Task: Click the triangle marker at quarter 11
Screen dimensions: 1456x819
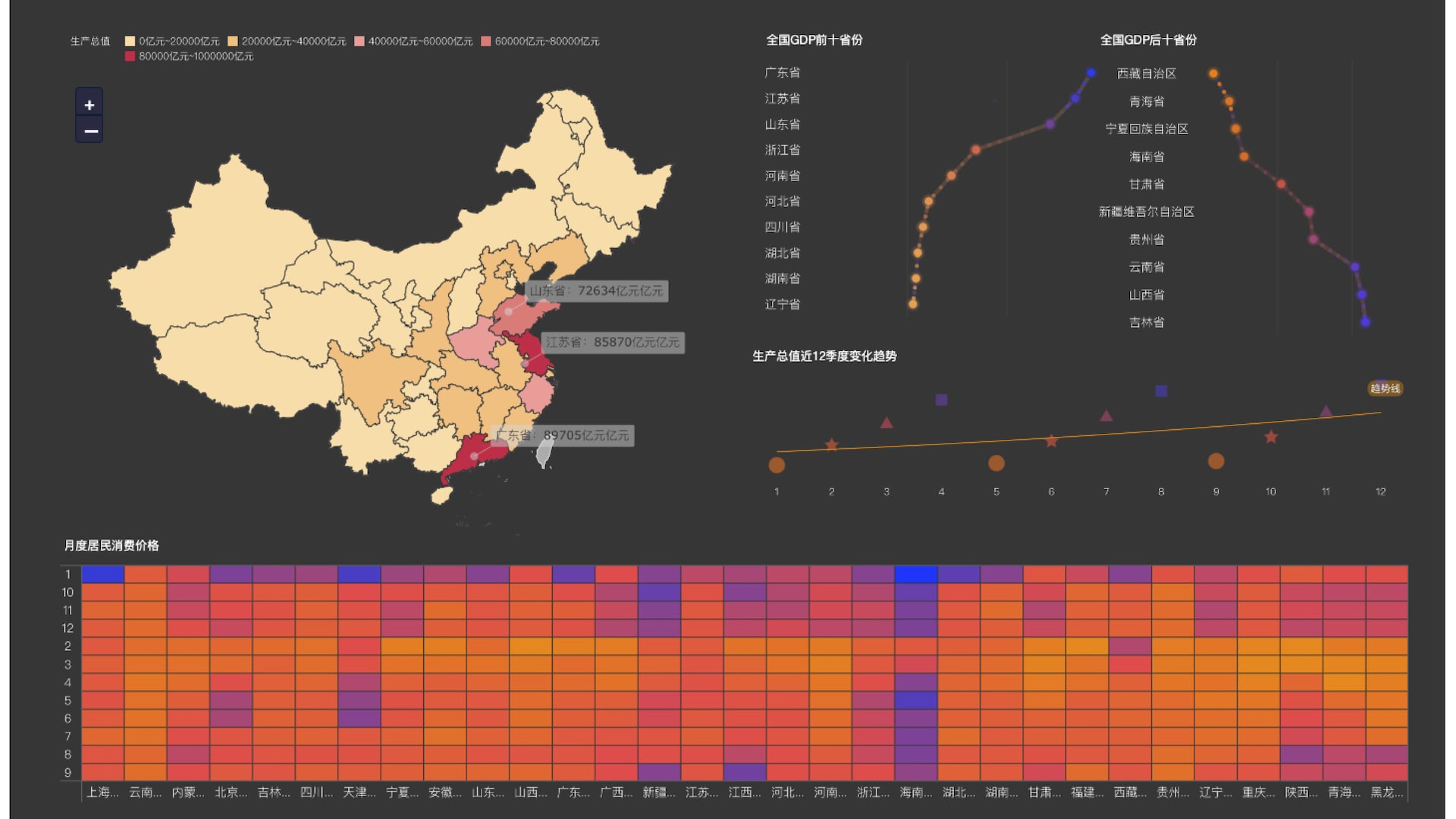Action: [x=1326, y=411]
